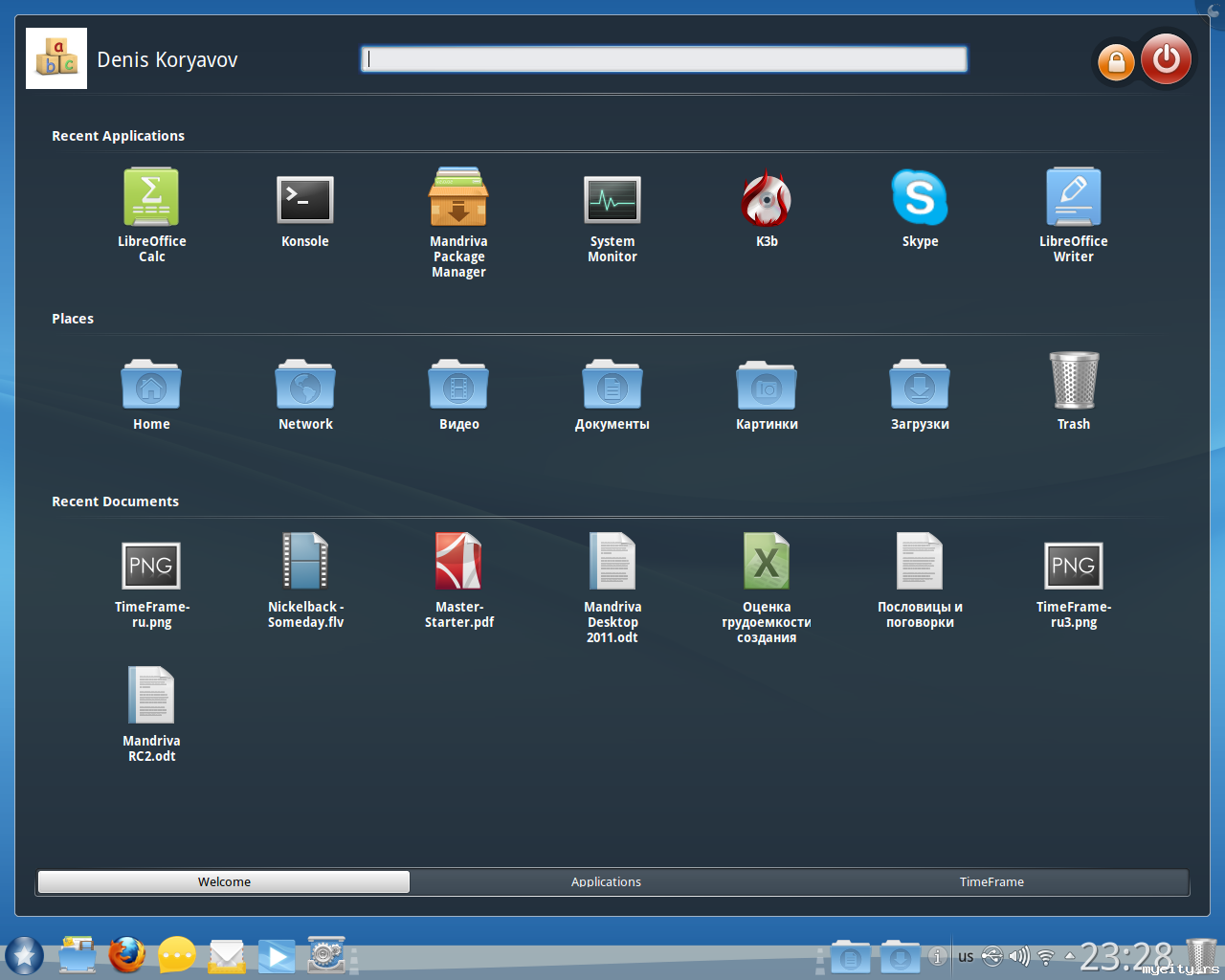Click the search input field
The image size is (1225, 980).
pyautogui.click(x=663, y=59)
